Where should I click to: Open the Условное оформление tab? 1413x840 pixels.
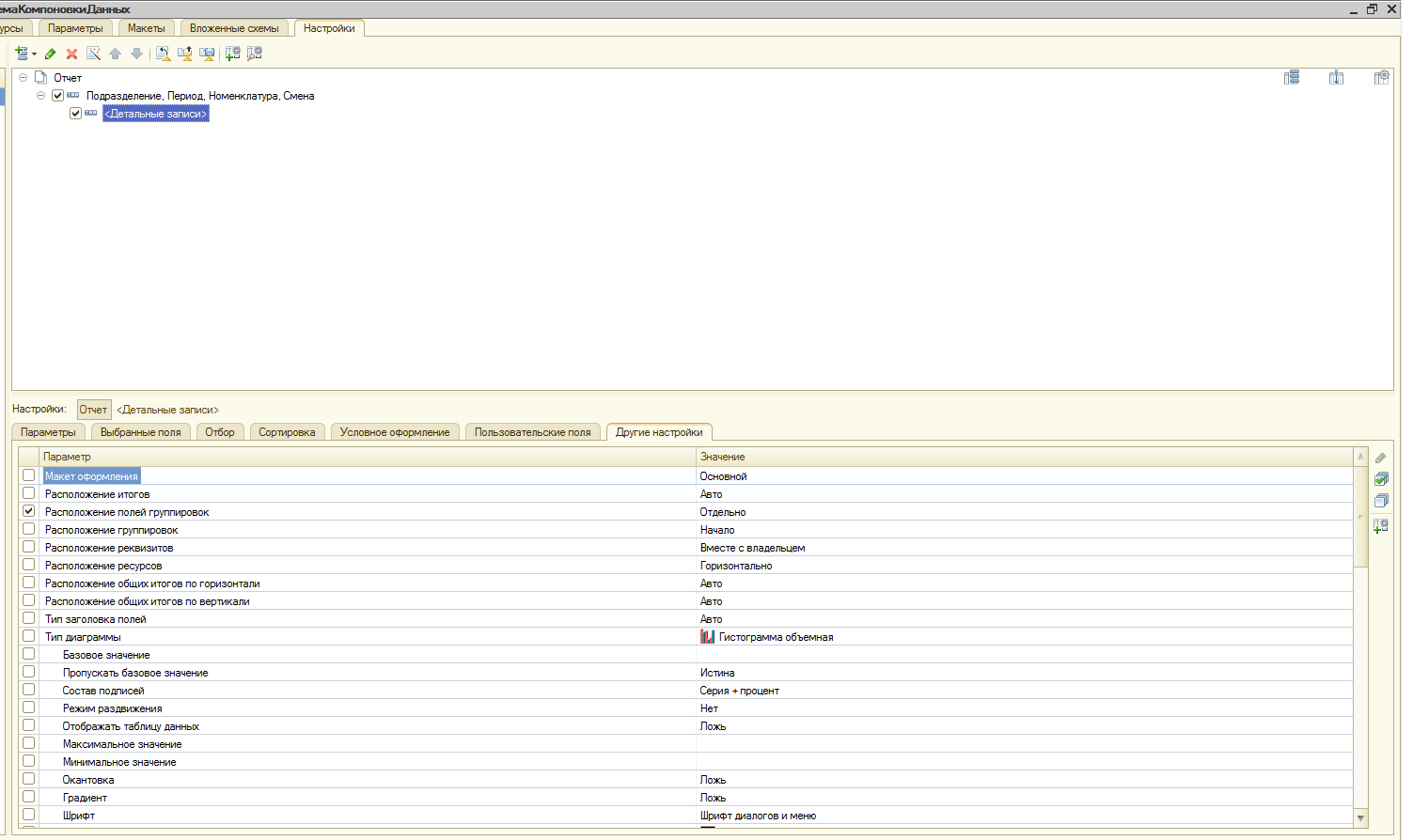[x=394, y=432]
